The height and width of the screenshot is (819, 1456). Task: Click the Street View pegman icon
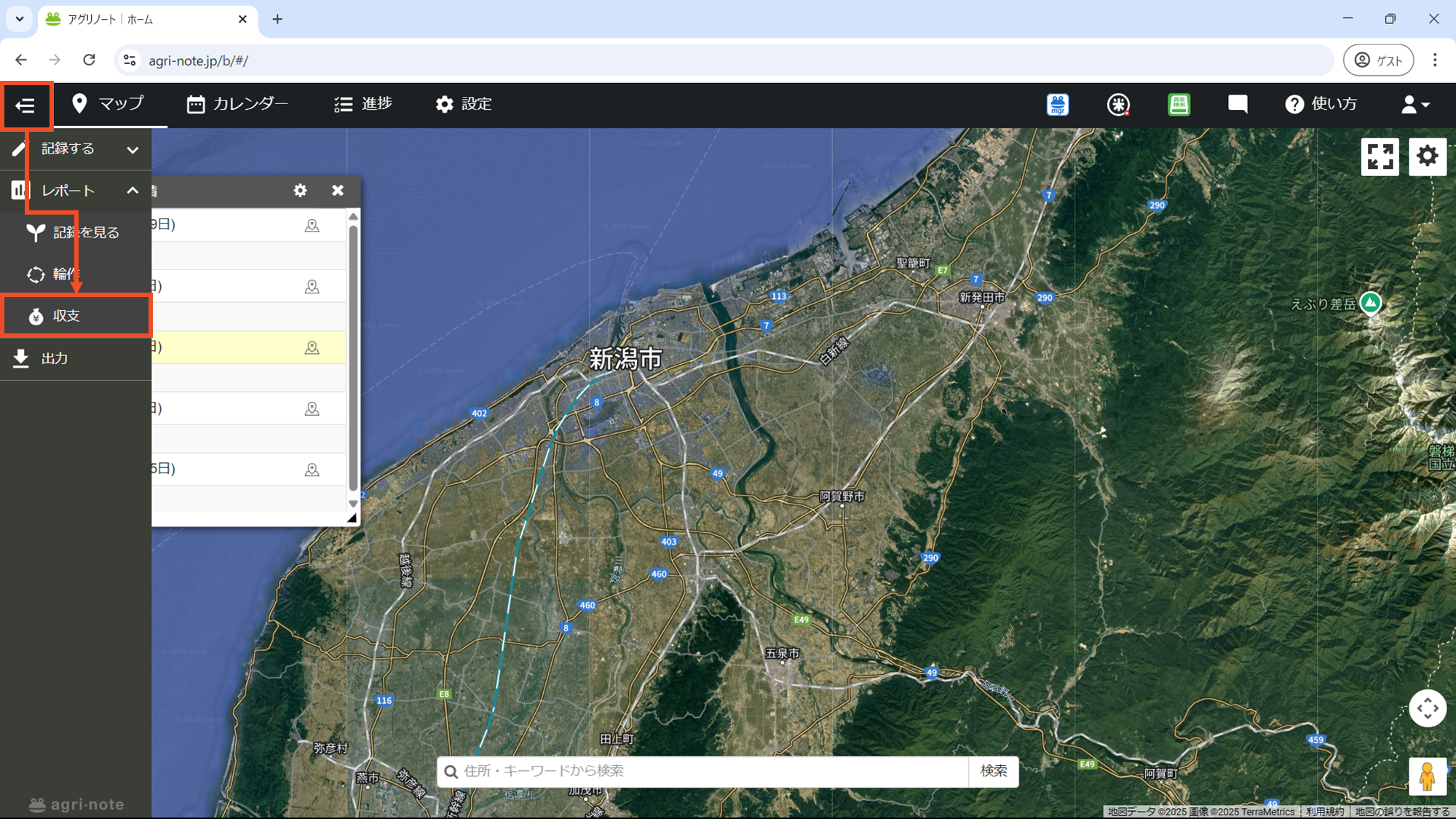point(1426,776)
